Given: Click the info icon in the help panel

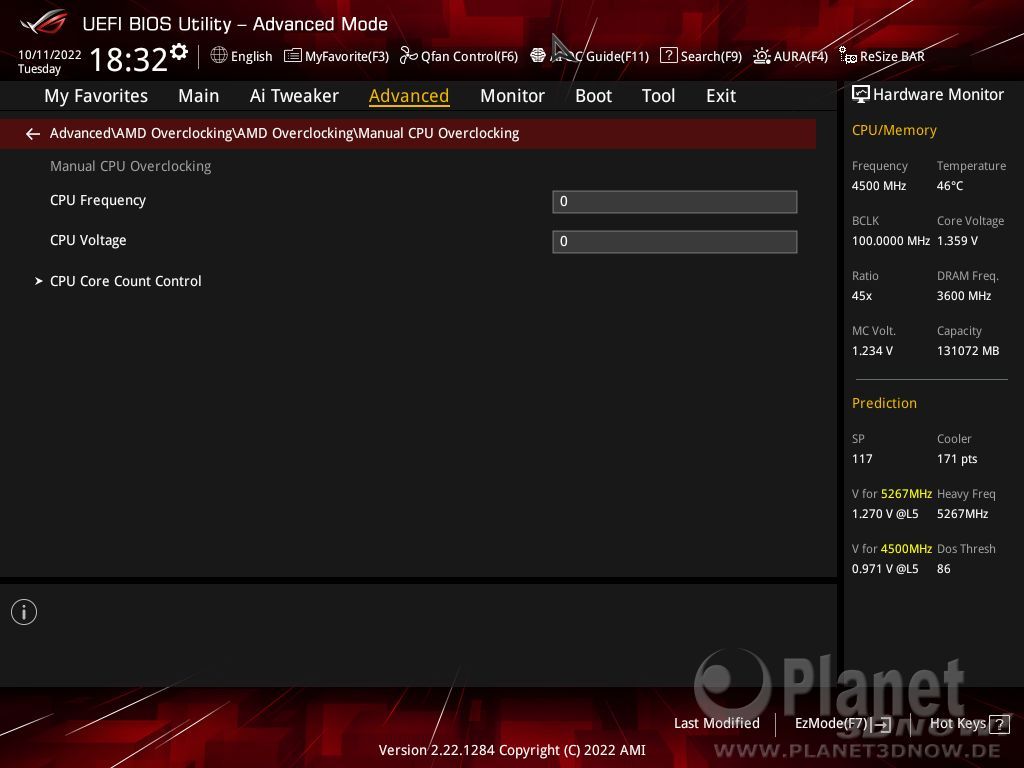Looking at the screenshot, I should click(x=24, y=612).
